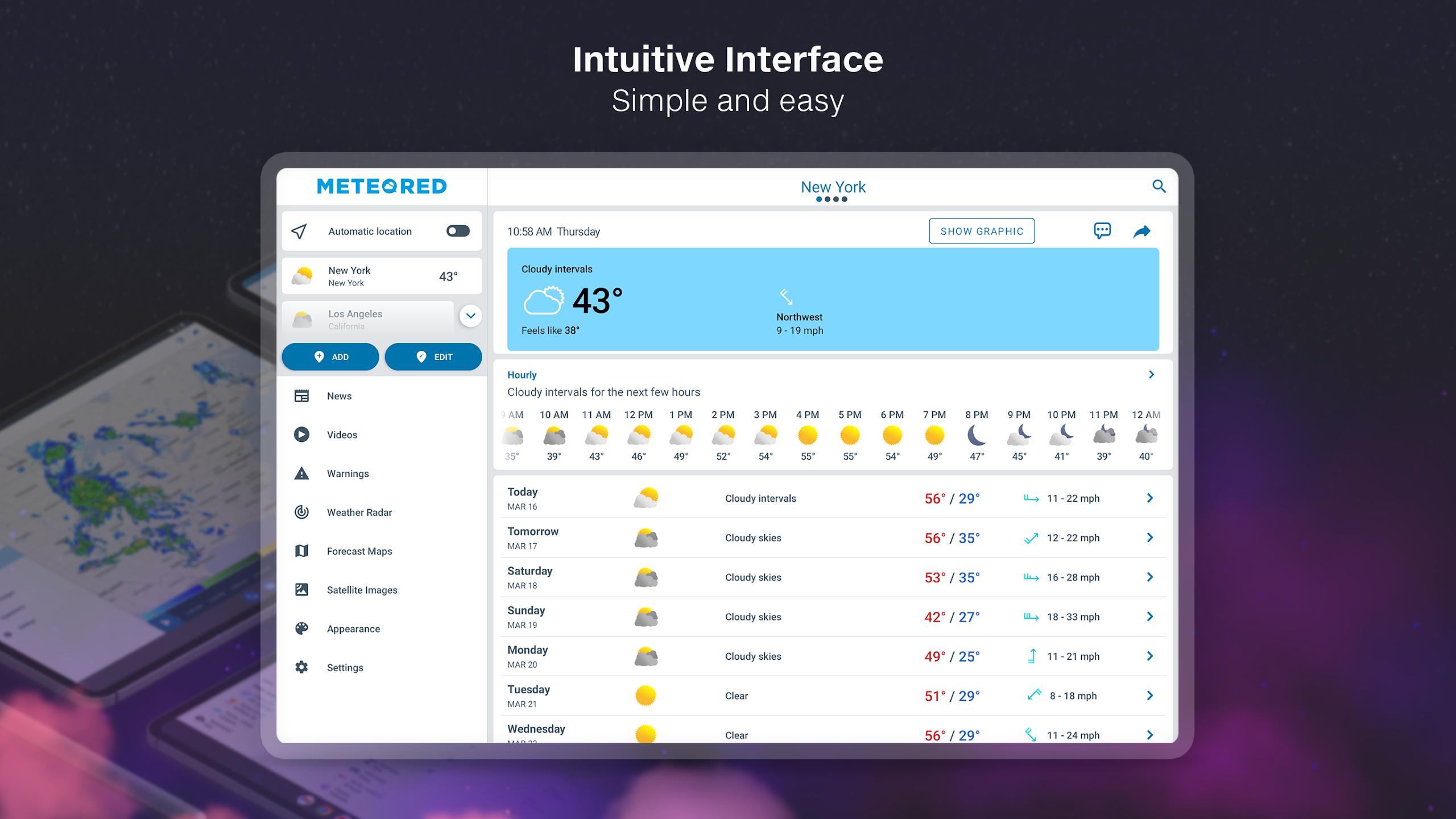Click the Warnings icon in sidebar
1456x819 pixels.
click(302, 473)
